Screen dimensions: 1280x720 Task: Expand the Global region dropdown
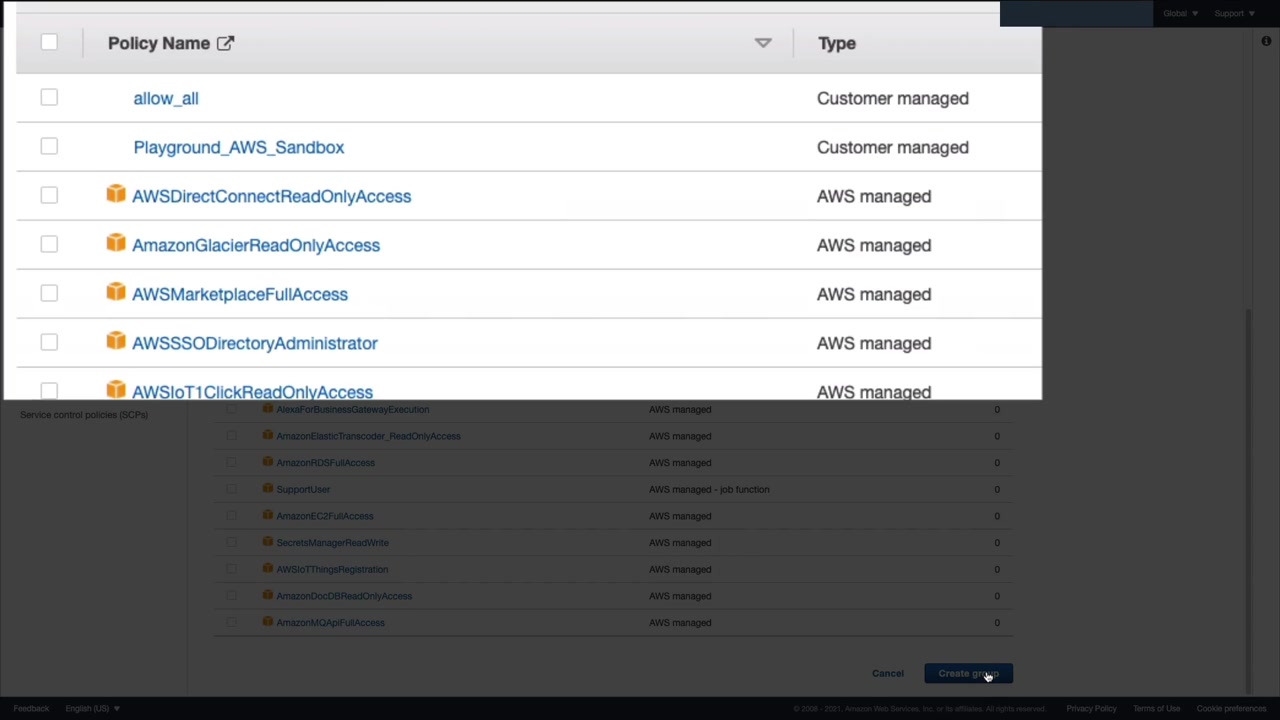(1180, 14)
